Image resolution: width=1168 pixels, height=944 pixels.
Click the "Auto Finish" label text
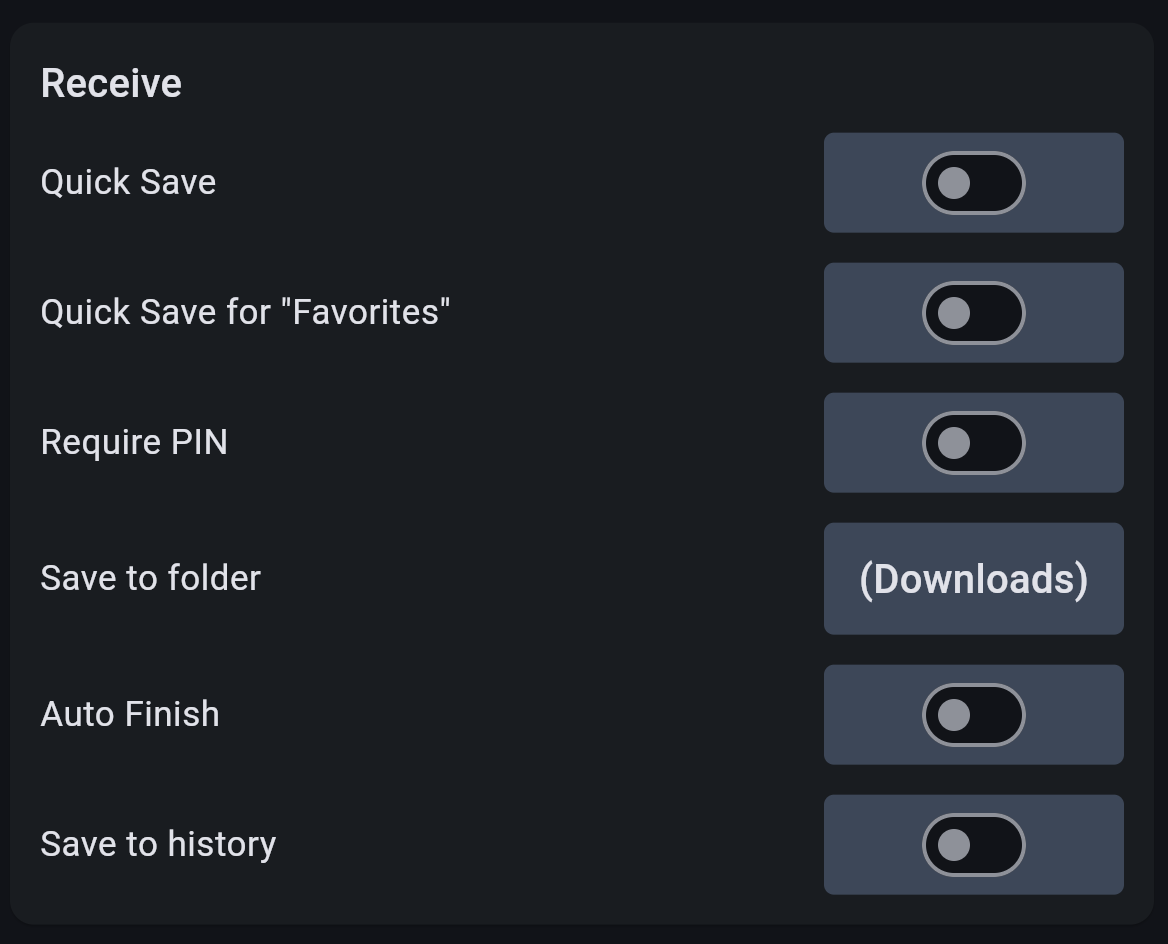[130, 715]
